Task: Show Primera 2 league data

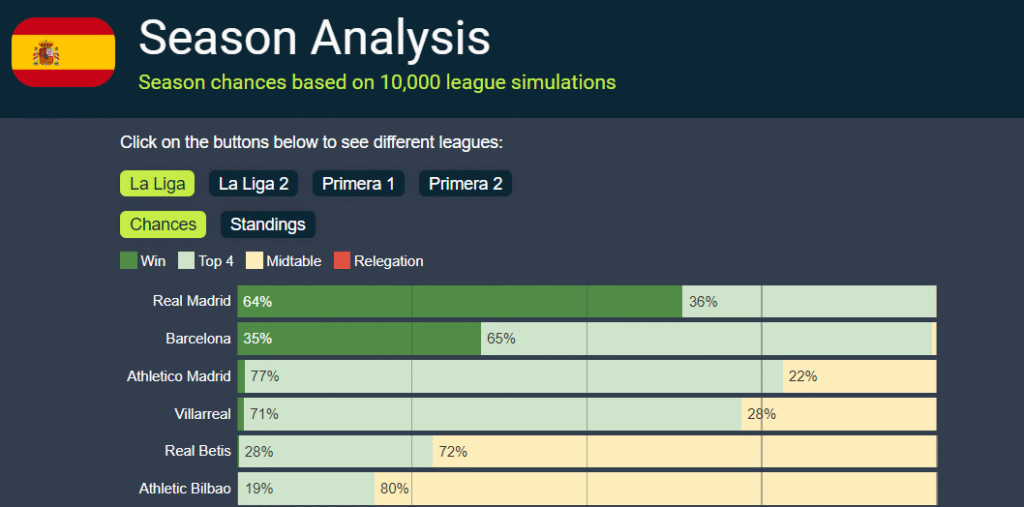Action: pyautogui.click(x=465, y=184)
